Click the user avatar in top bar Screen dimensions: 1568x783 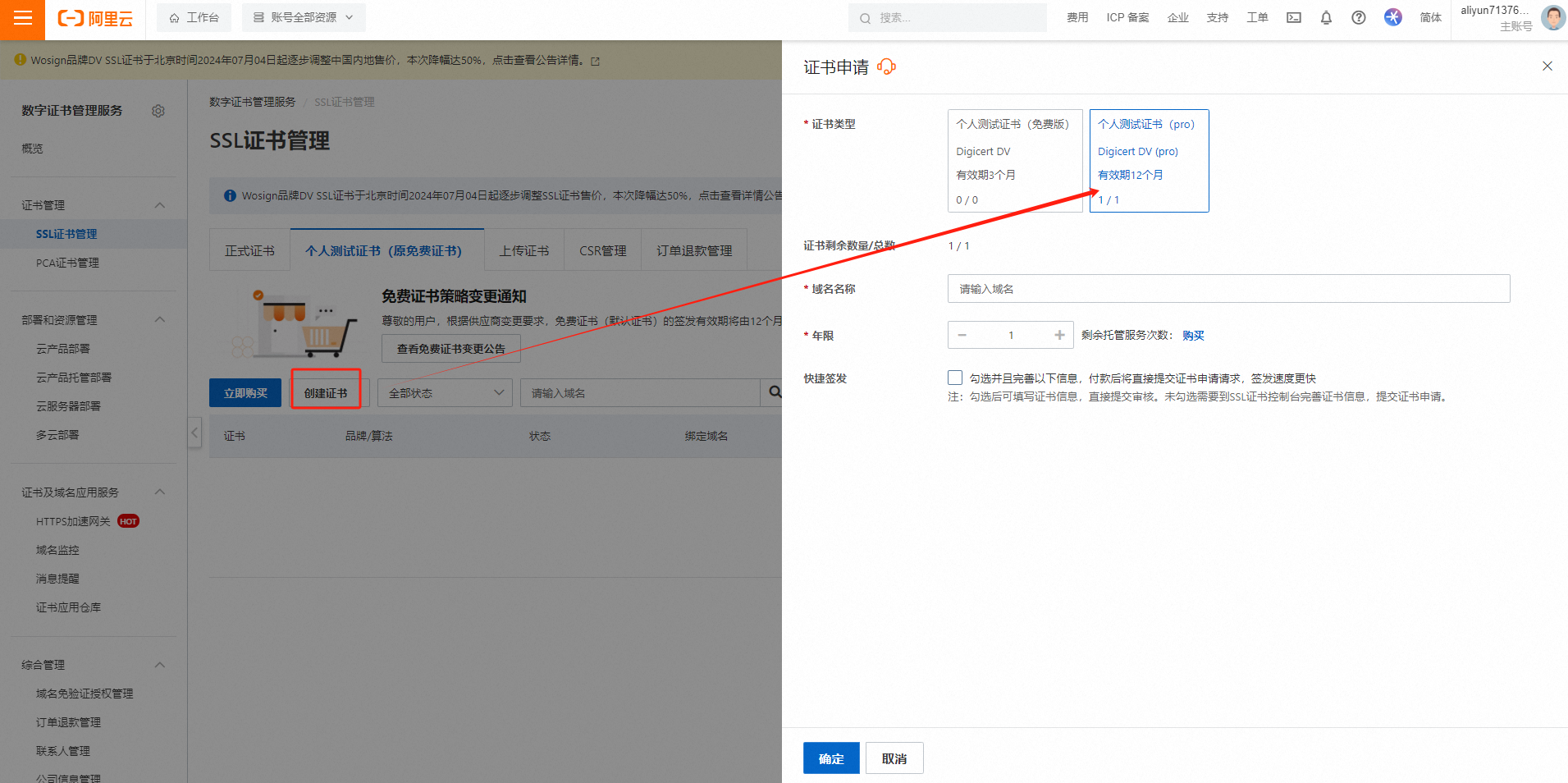coord(1552,17)
